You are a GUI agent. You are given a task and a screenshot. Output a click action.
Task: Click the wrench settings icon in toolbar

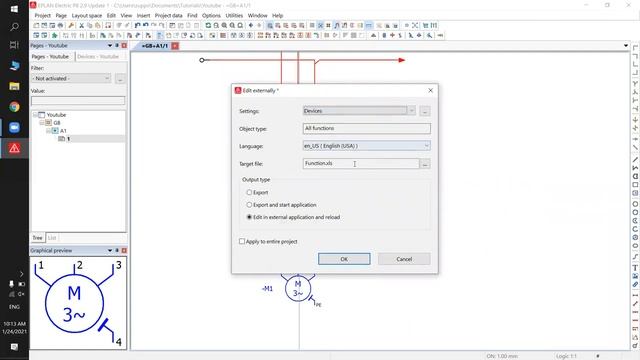coord(71,25)
